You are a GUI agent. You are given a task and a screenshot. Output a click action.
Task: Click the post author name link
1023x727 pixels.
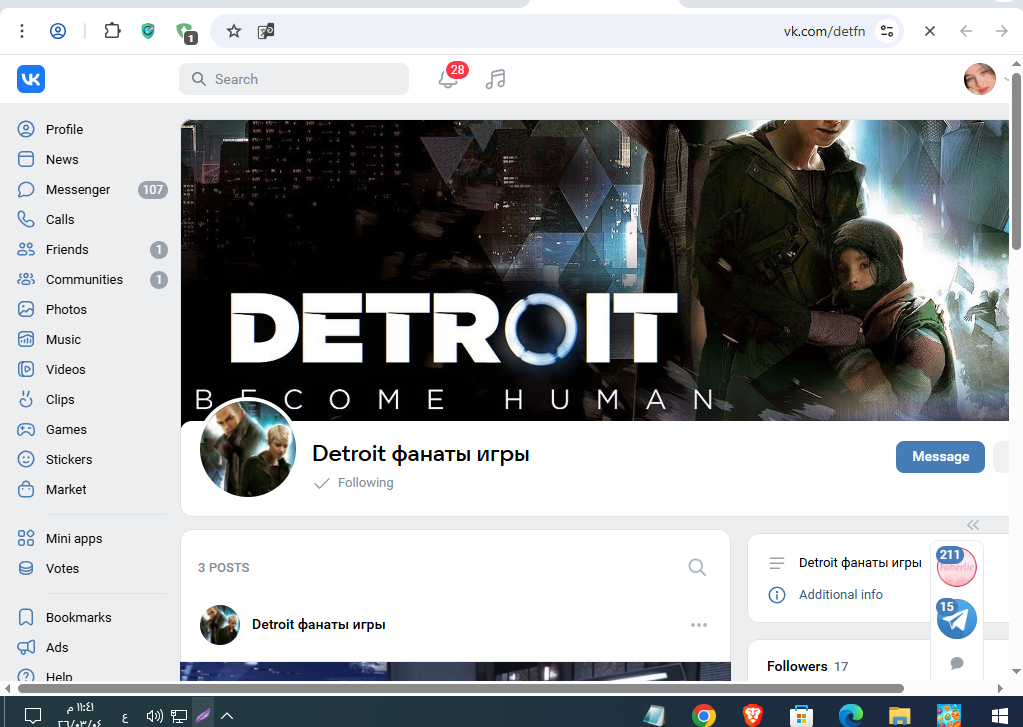point(318,625)
